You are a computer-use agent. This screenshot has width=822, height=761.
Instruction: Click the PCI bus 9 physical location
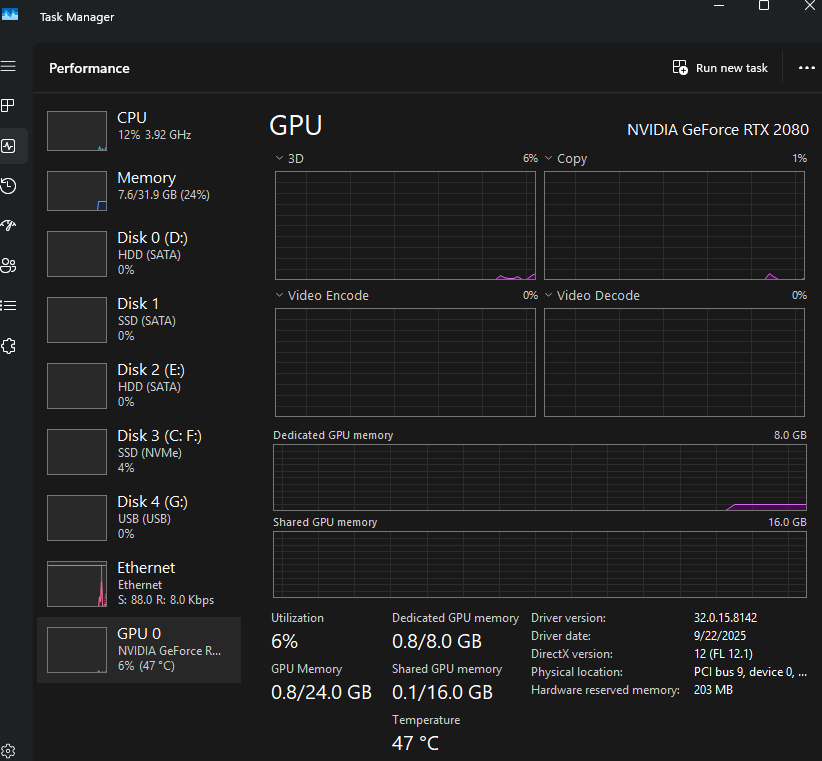tap(751, 672)
